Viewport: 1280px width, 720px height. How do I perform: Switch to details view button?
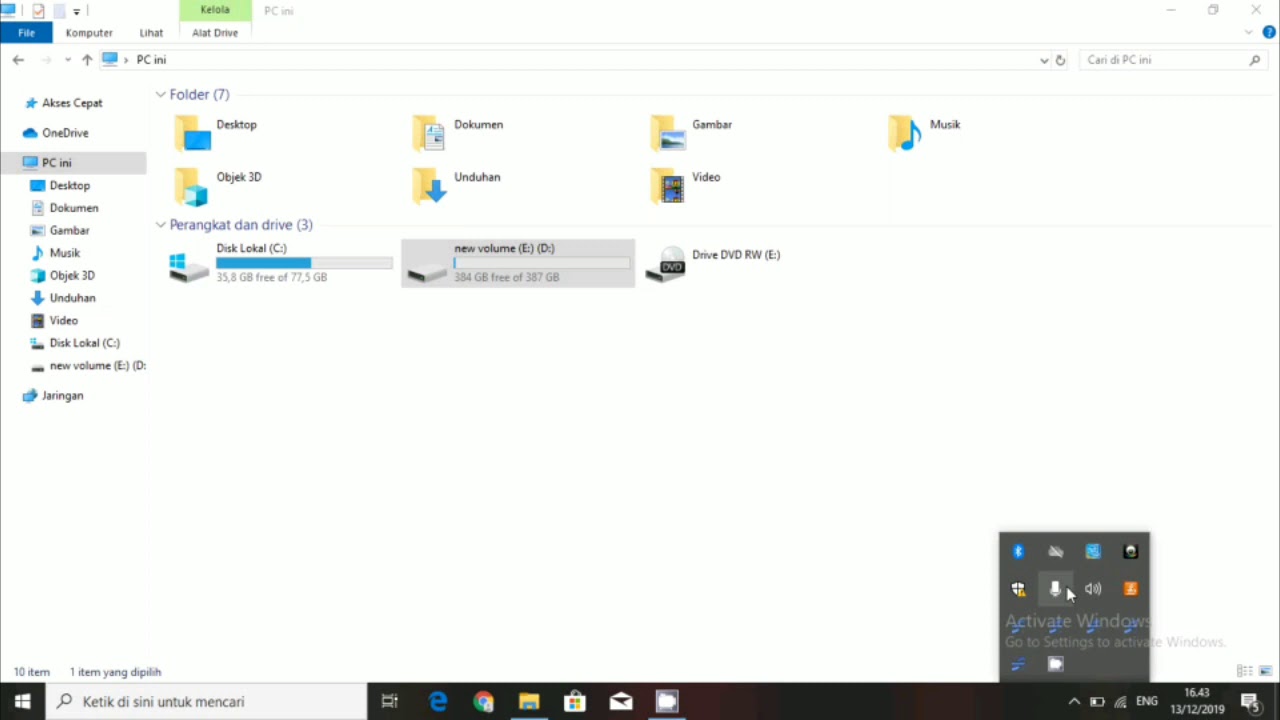point(1245,671)
